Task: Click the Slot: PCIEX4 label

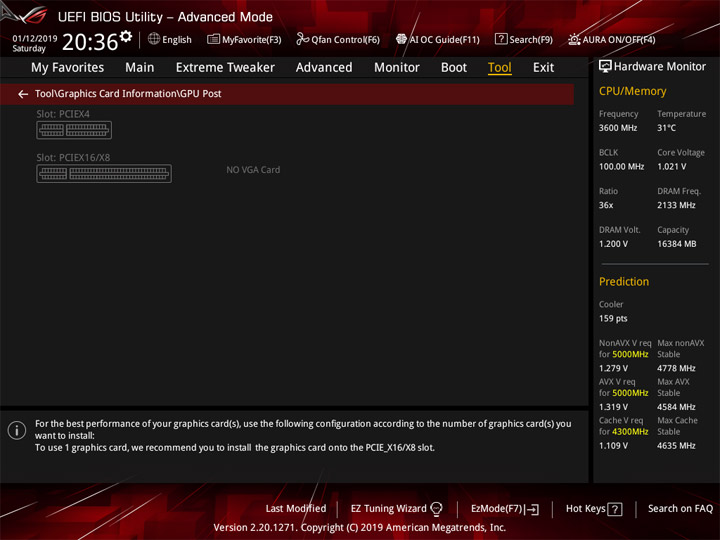Action: pos(63,114)
